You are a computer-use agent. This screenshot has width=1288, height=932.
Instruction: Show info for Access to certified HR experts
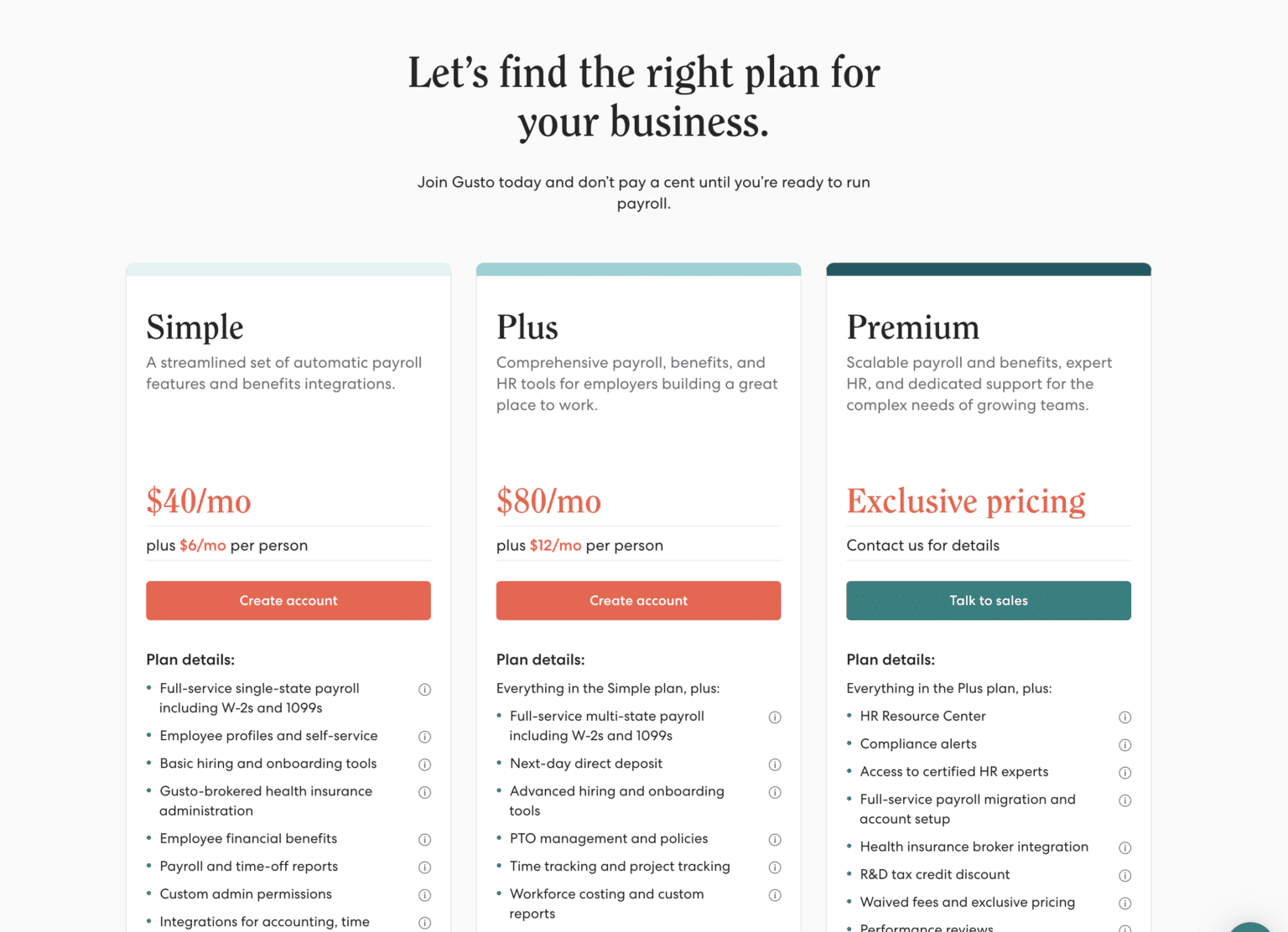1125,773
